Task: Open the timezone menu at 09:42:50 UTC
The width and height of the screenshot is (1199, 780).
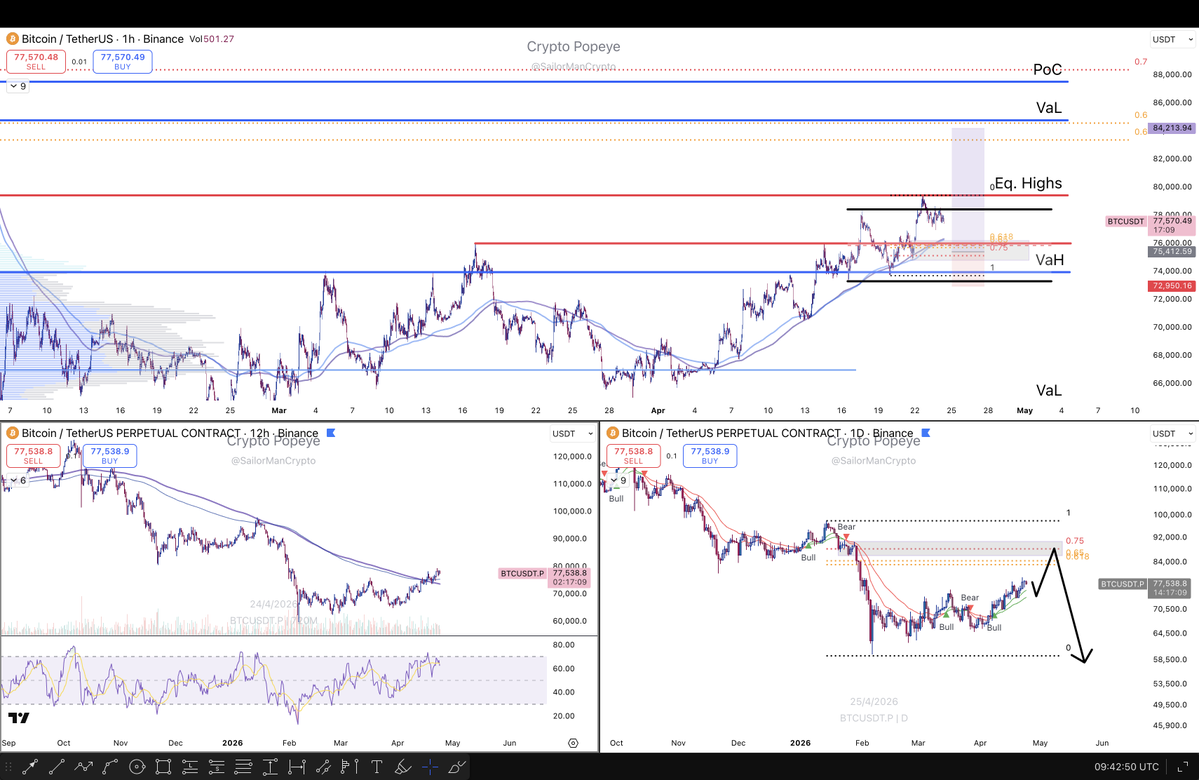Action: (1126, 766)
